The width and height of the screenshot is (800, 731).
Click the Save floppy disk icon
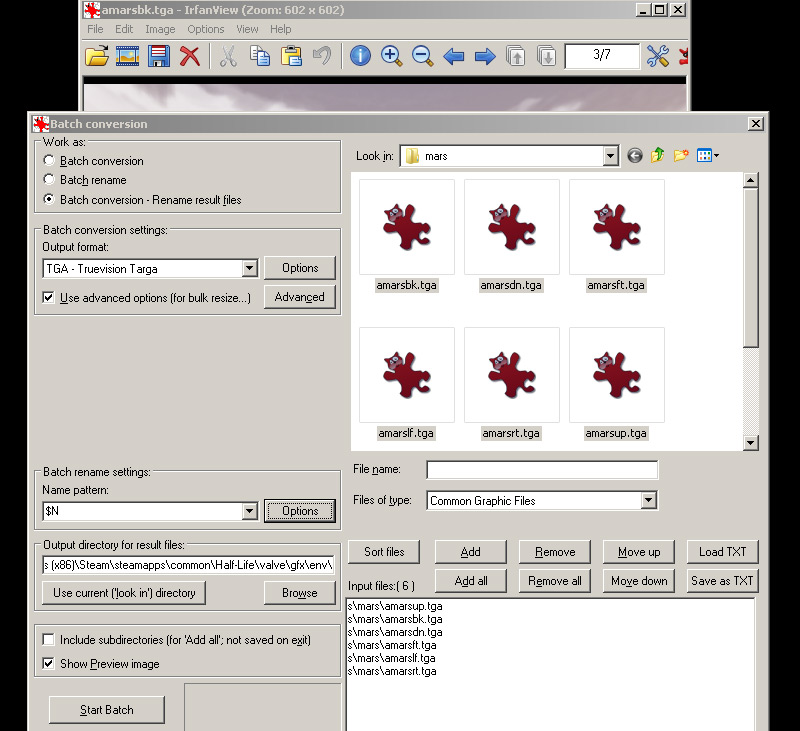pos(159,56)
